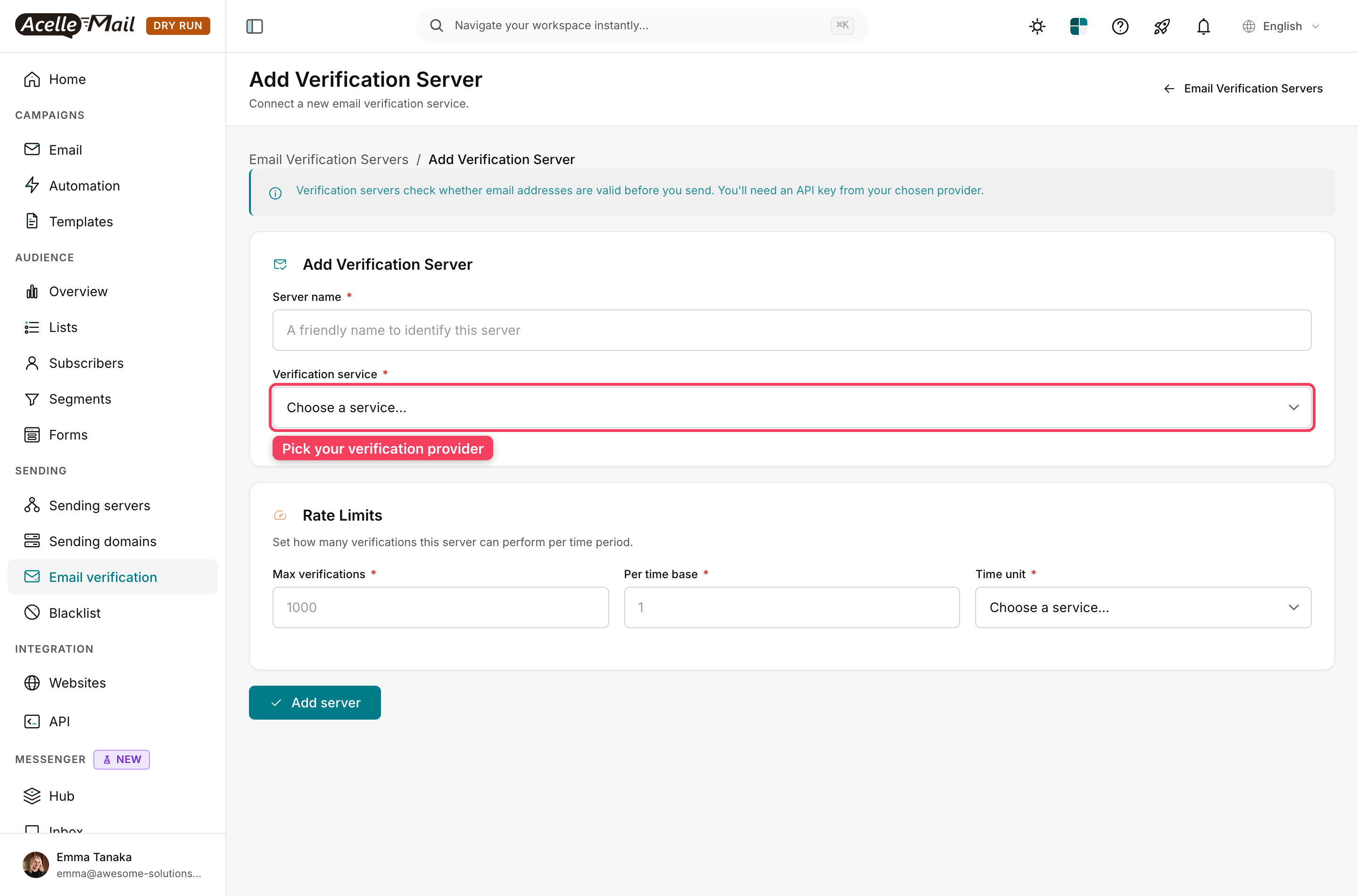The width and height of the screenshot is (1358, 896).
Task: Focus the Server name field
Action: [791, 330]
